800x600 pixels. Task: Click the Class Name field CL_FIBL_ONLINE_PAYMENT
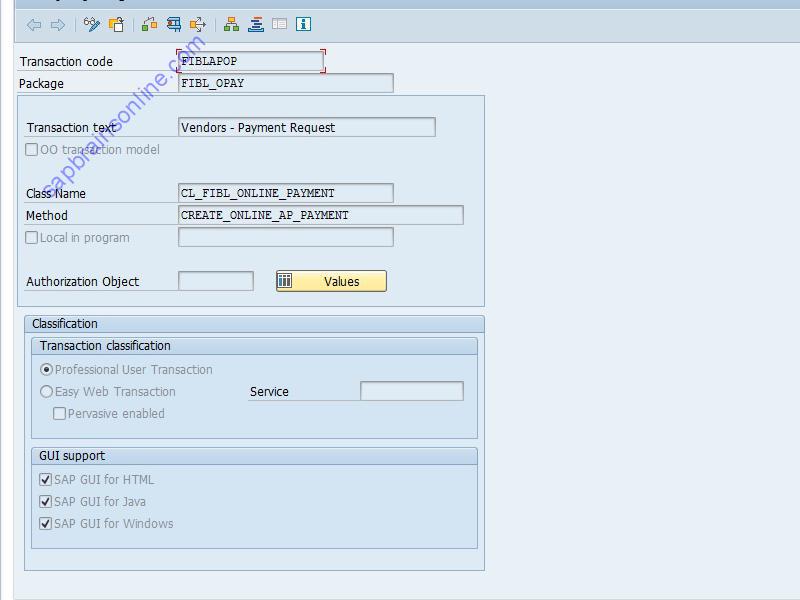(x=286, y=193)
